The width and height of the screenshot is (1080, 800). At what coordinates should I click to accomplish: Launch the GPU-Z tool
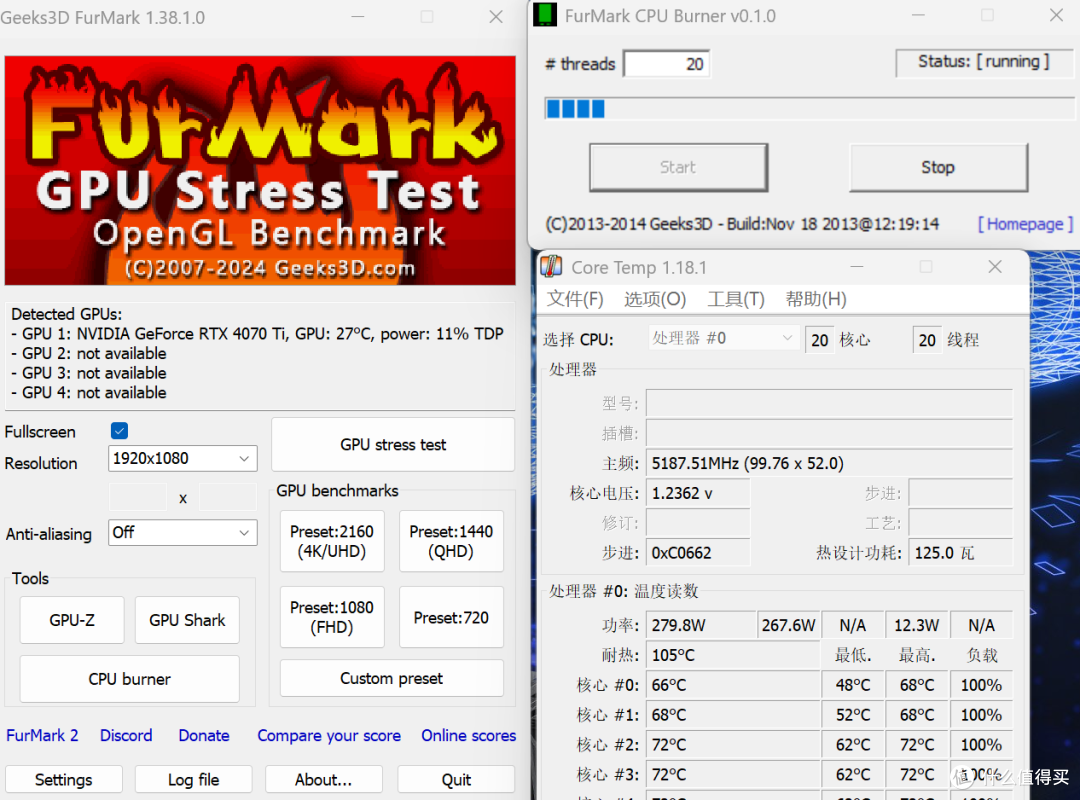pyautogui.click(x=72, y=620)
